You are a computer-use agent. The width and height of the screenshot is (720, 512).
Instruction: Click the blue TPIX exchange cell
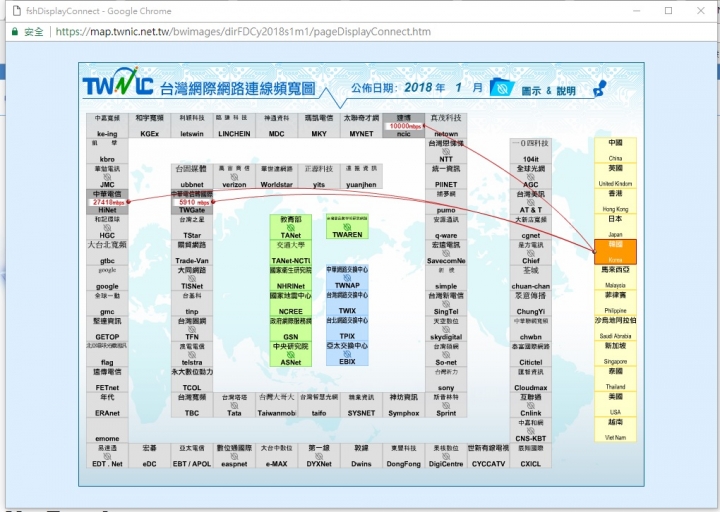click(347, 328)
